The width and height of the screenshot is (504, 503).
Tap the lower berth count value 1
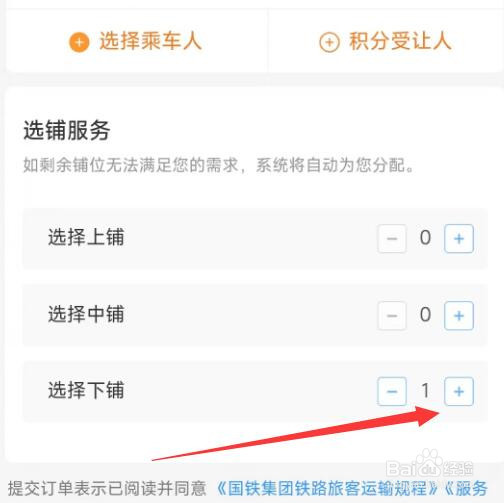425,391
